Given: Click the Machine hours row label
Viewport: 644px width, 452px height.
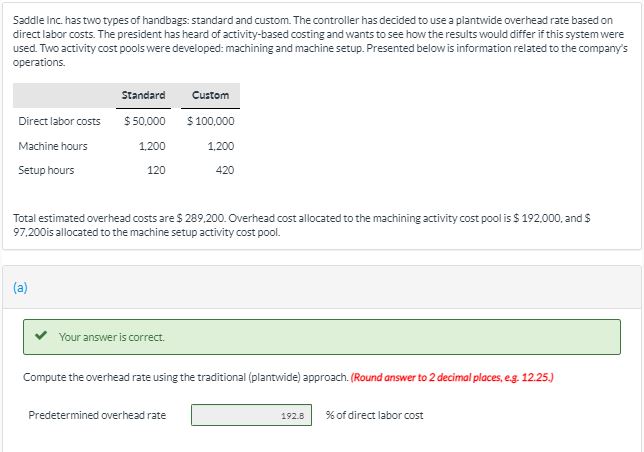Looking at the screenshot, I should coord(53,146).
